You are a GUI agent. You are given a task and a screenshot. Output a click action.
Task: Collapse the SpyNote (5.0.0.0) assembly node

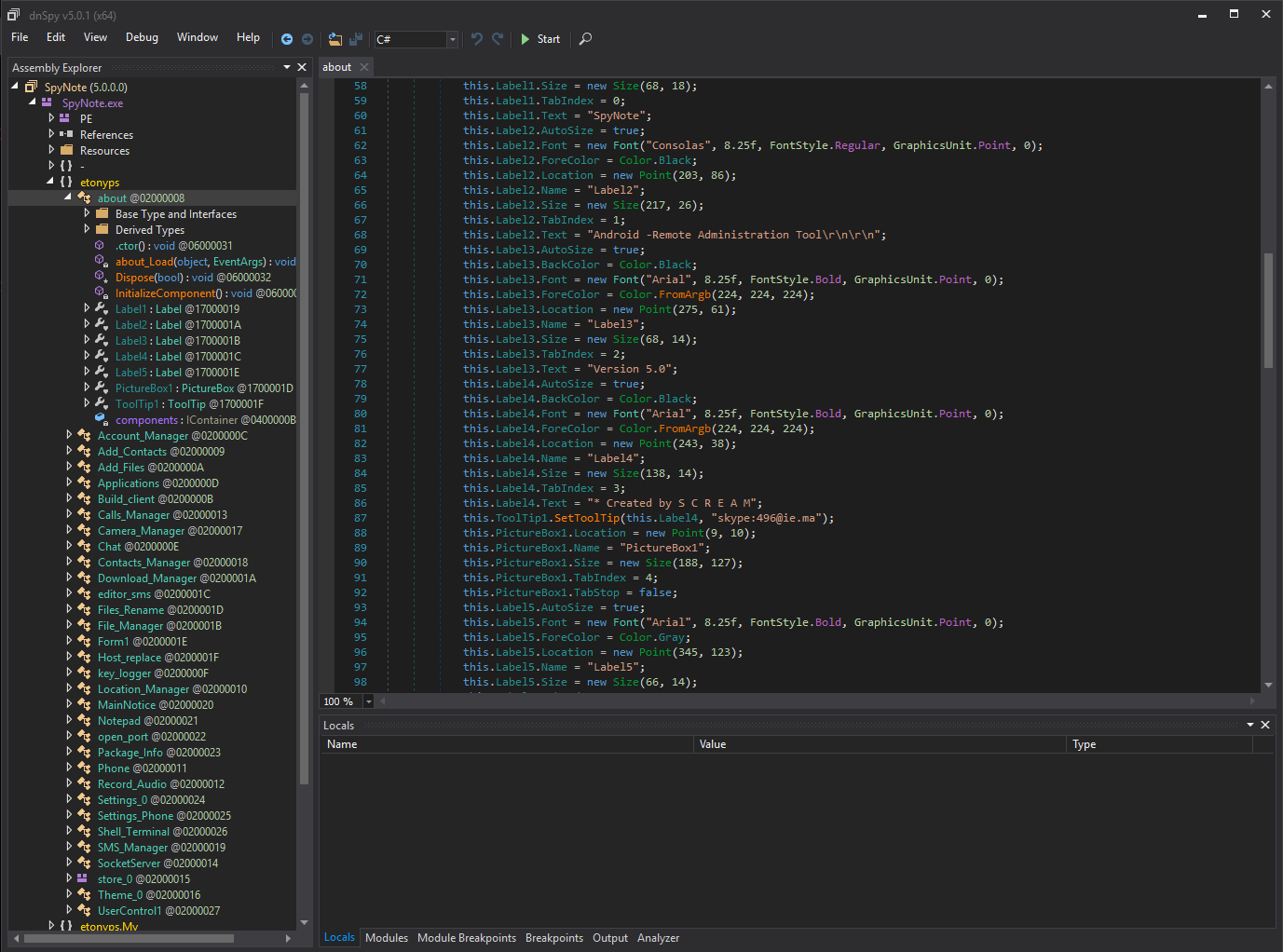point(16,87)
